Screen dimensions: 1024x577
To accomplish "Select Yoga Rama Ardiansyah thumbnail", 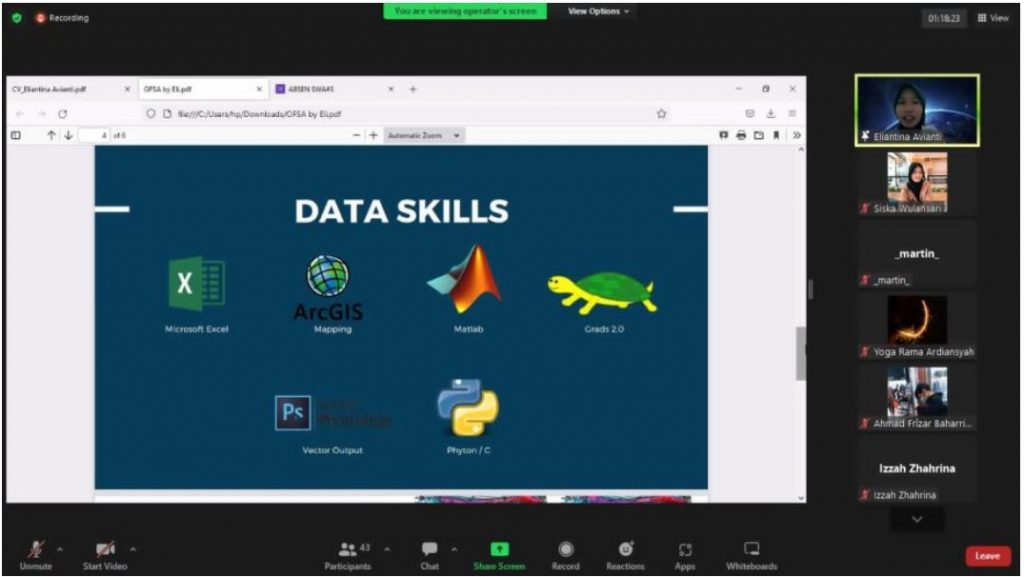I will [917, 326].
